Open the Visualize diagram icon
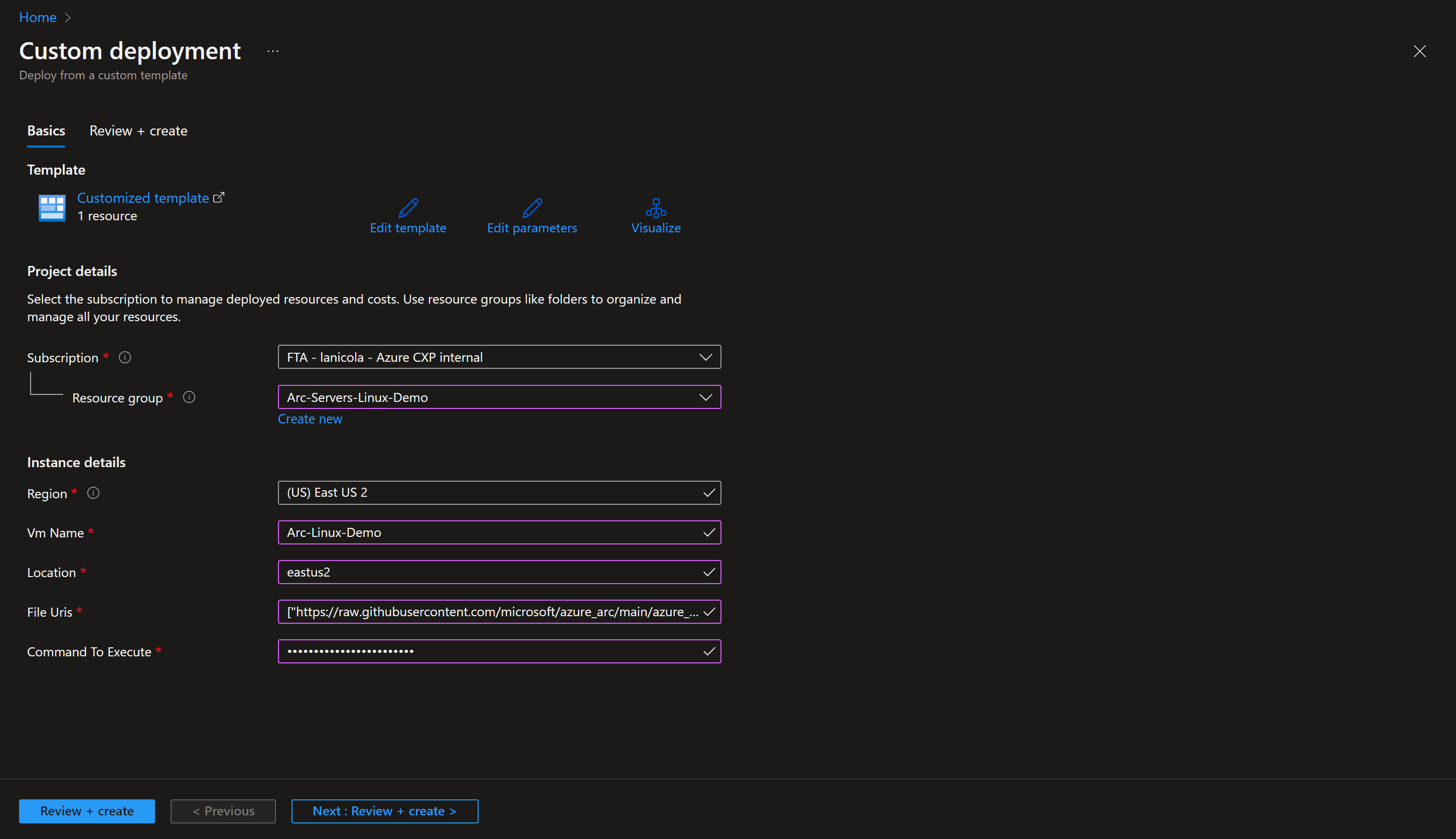Image resolution: width=1456 pixels, height=839 pixels. (656, 208)
